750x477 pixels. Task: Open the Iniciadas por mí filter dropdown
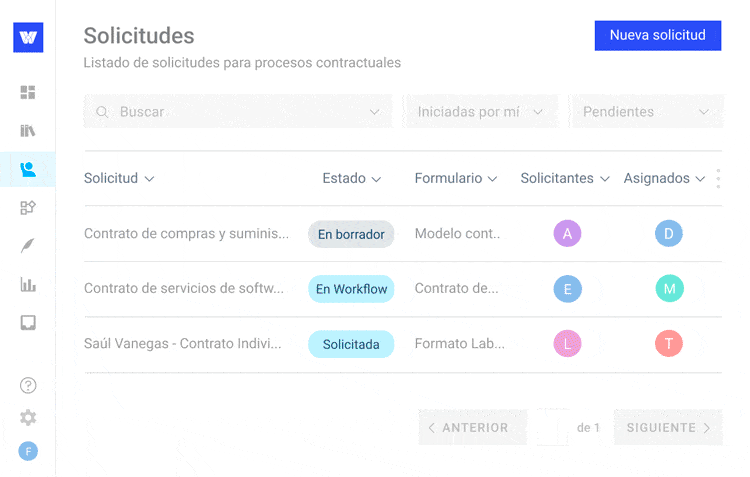(480, 111)
